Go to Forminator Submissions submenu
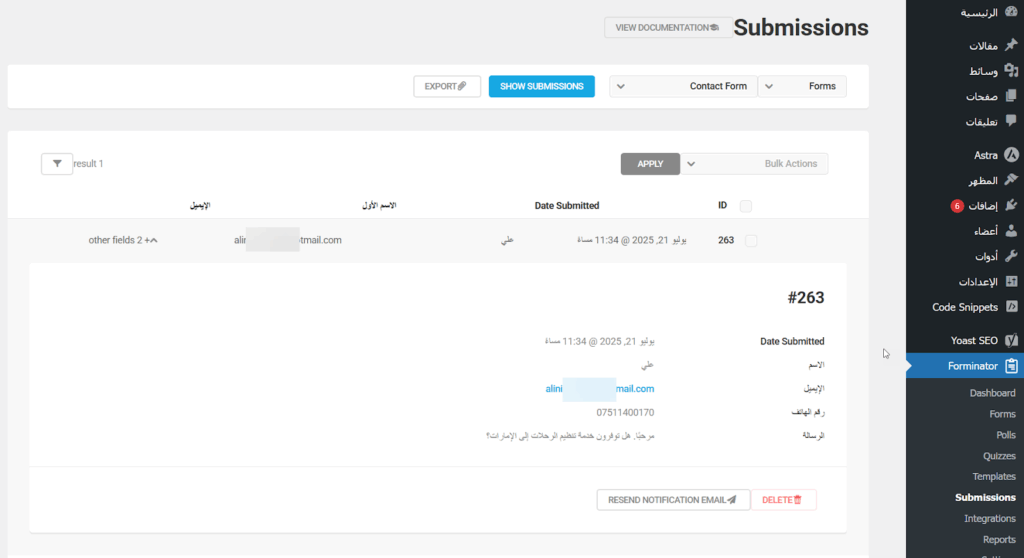Image resolution: width=1024 pixels, height=558 pixels. pyautogui.click(x=985, y=497)
